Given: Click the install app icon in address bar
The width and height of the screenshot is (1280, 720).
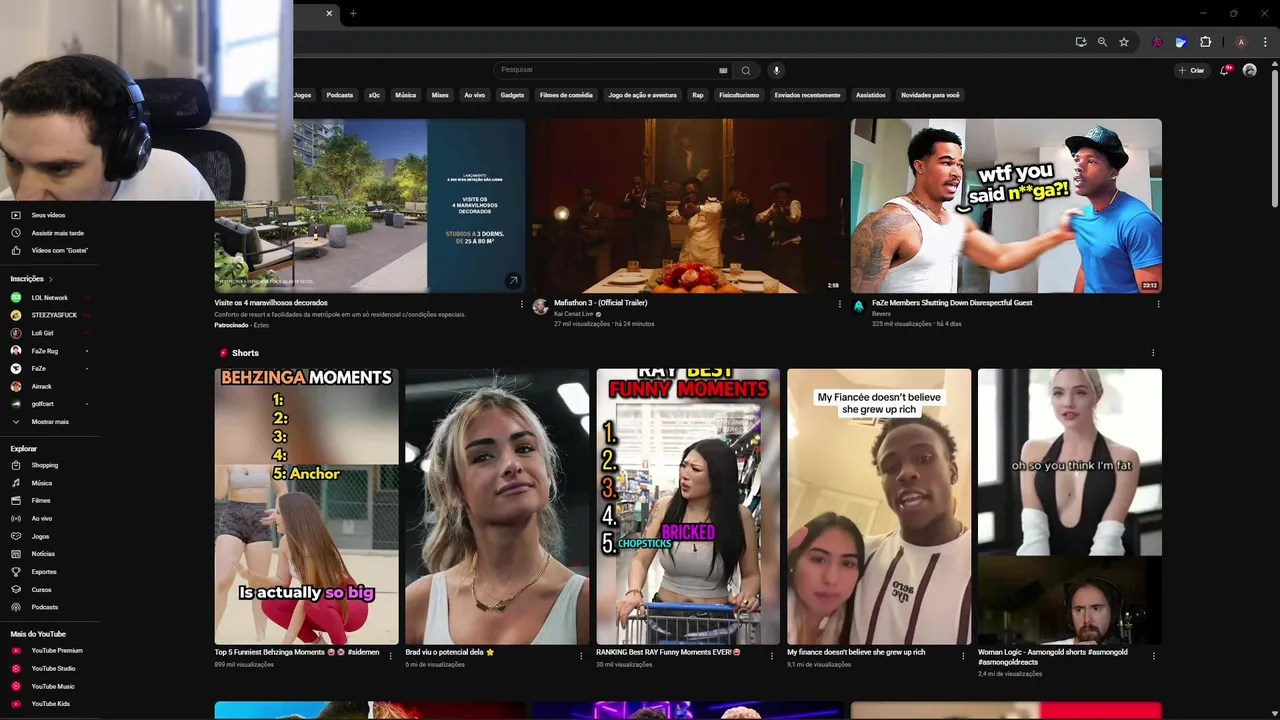Looking at the screenshot, I should [1081, 42].
